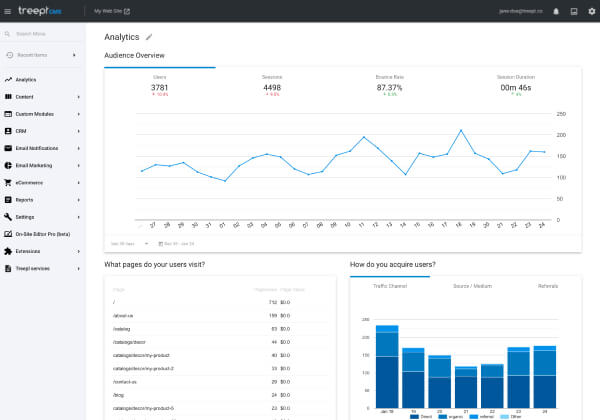This screenshot has width=600, height=420.
Task: Click the Treepl CMS logo
Action: 40,11
